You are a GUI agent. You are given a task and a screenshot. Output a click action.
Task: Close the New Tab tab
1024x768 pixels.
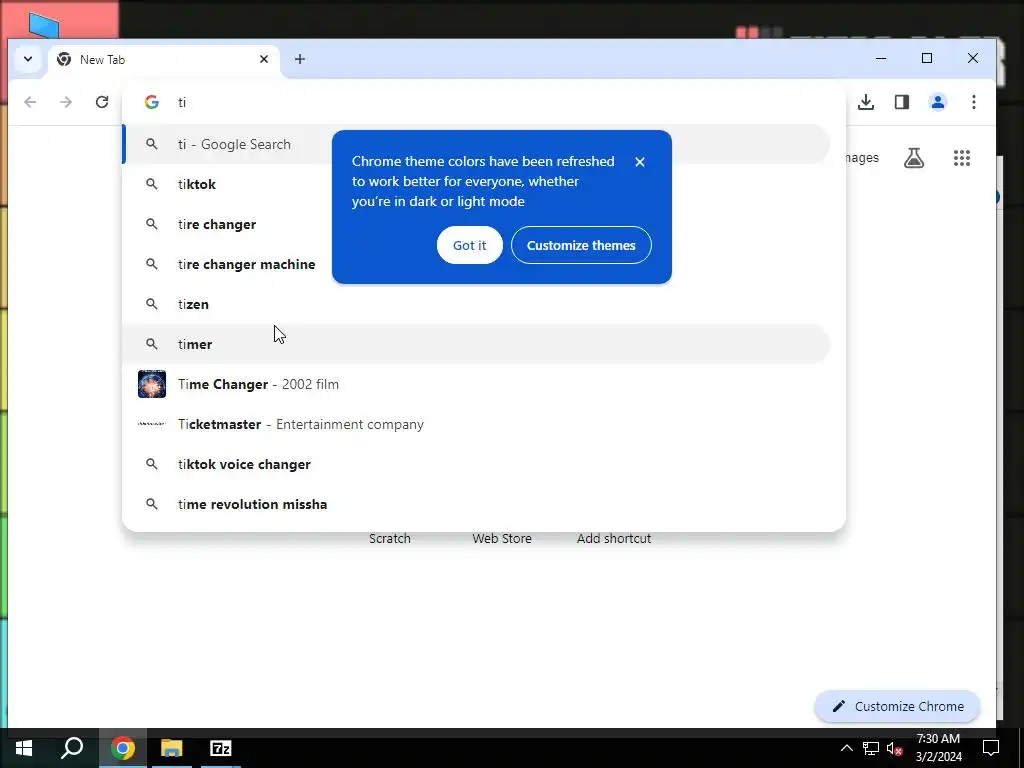pos(264,59)
